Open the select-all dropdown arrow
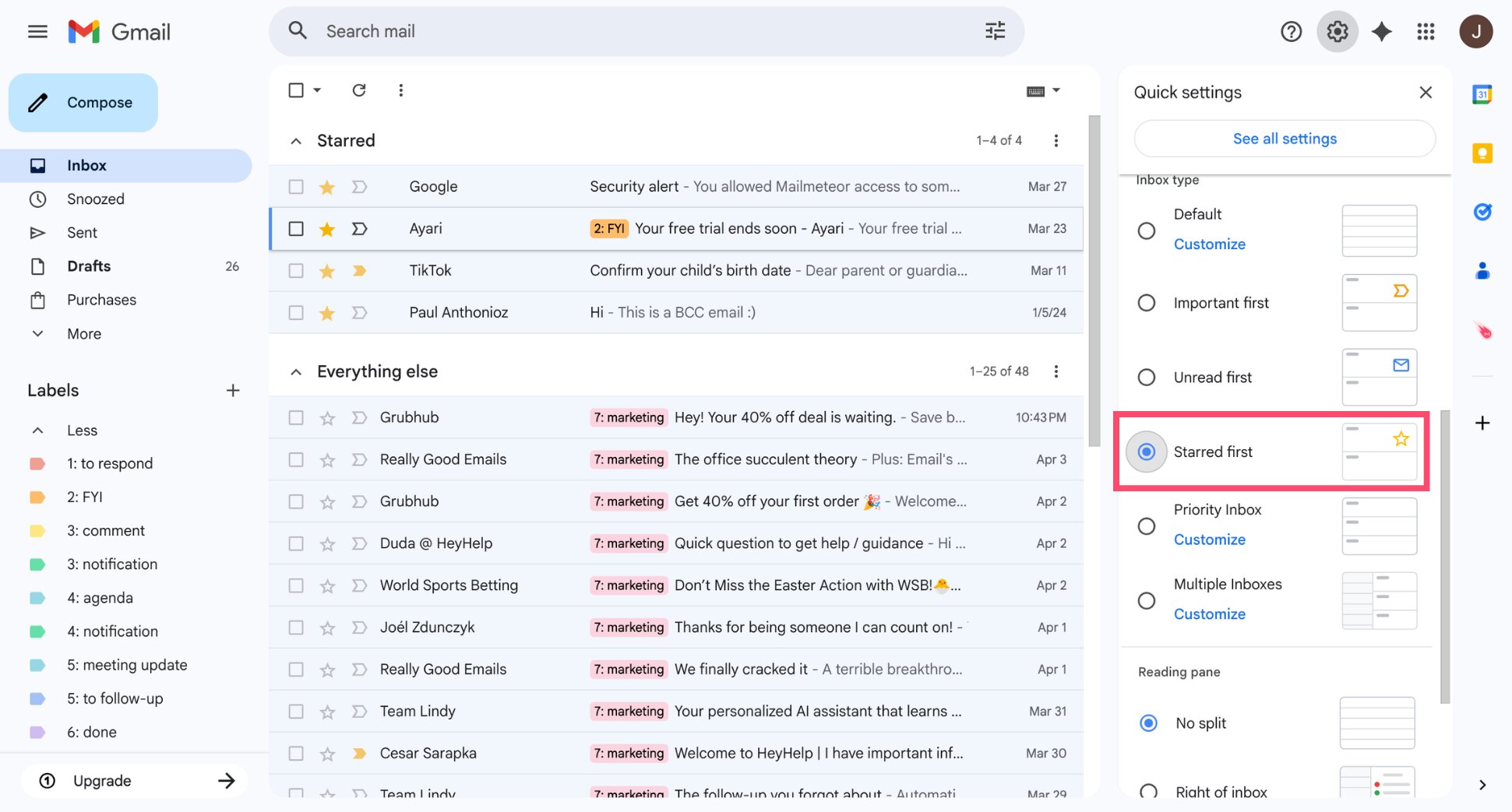This screenshot has height=812, width=1512. coord(317,90)
